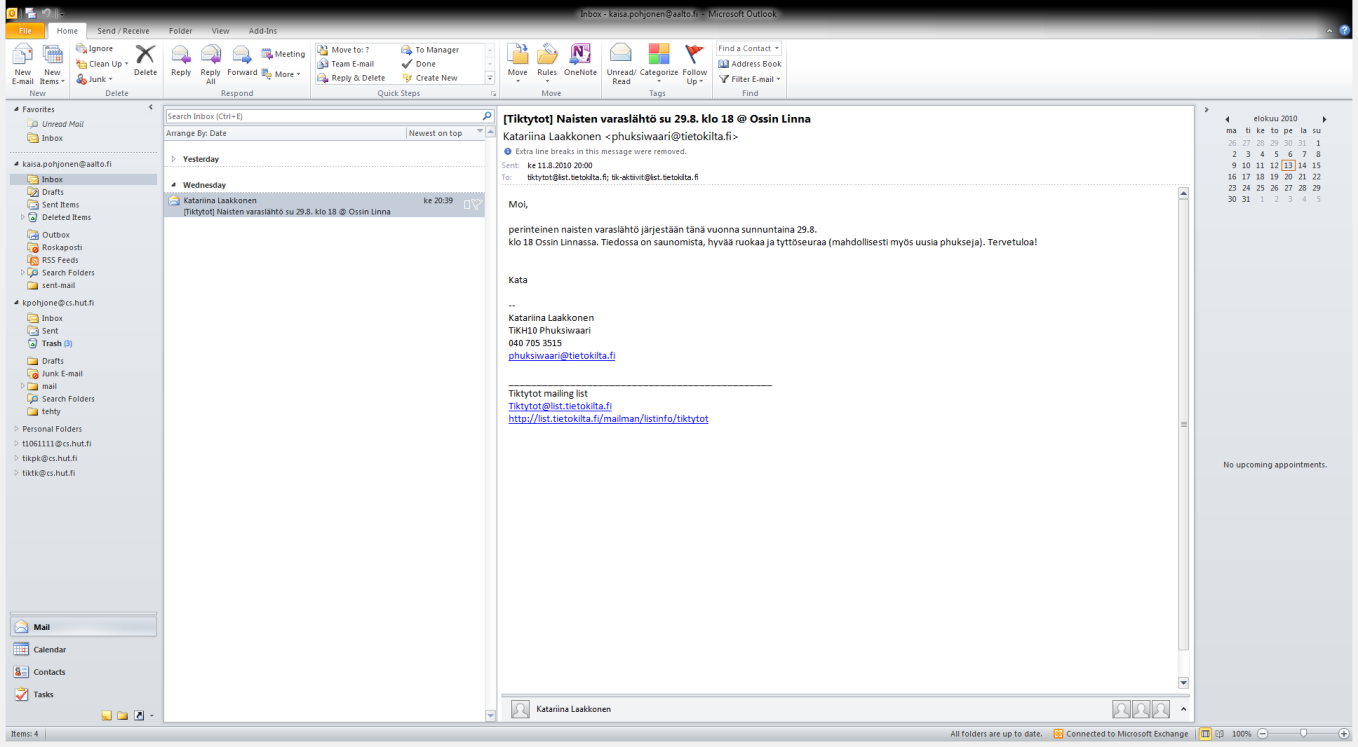Click Reply All in the ribbon
The width and height of the screenshot is (1358, 747).
(210, 64)
